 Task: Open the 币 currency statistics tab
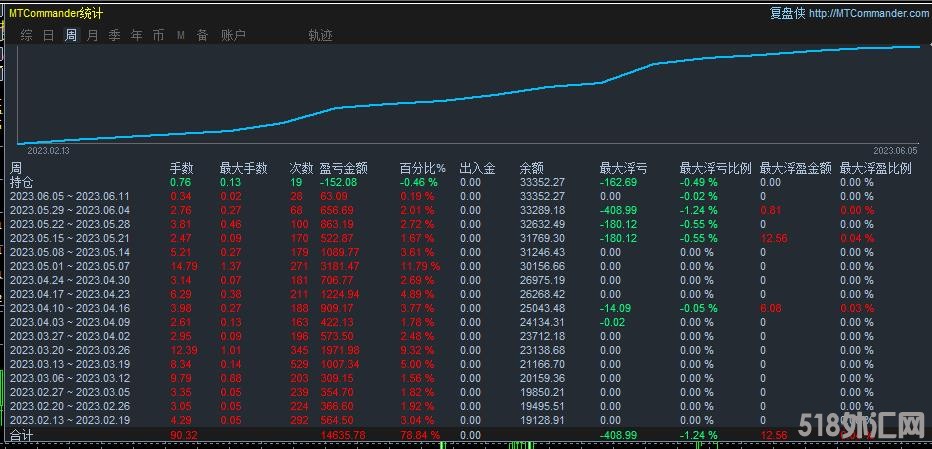tap(159, 35)
